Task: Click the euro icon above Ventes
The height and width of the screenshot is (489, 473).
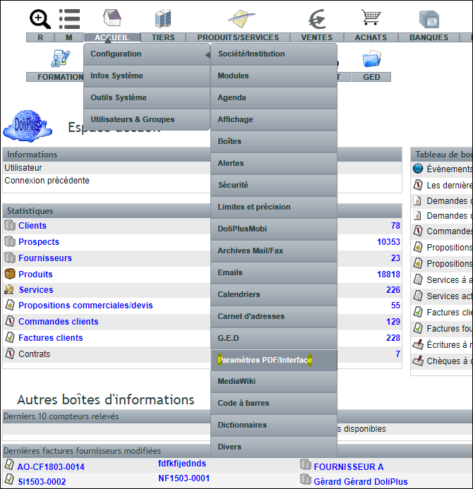Action: pyautogui.click(x=317, y=19)
